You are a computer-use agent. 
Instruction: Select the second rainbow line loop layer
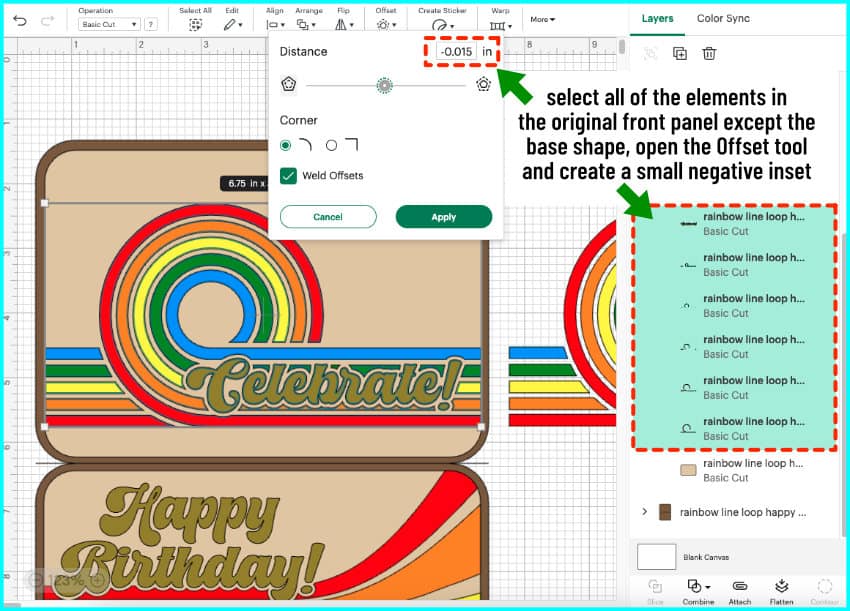point(735,265)
